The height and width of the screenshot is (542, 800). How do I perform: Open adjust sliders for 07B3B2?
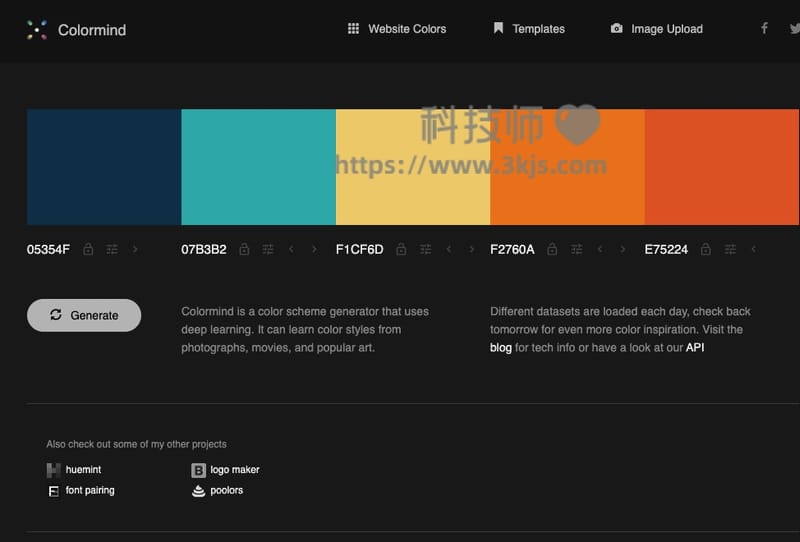click(268, 249)
